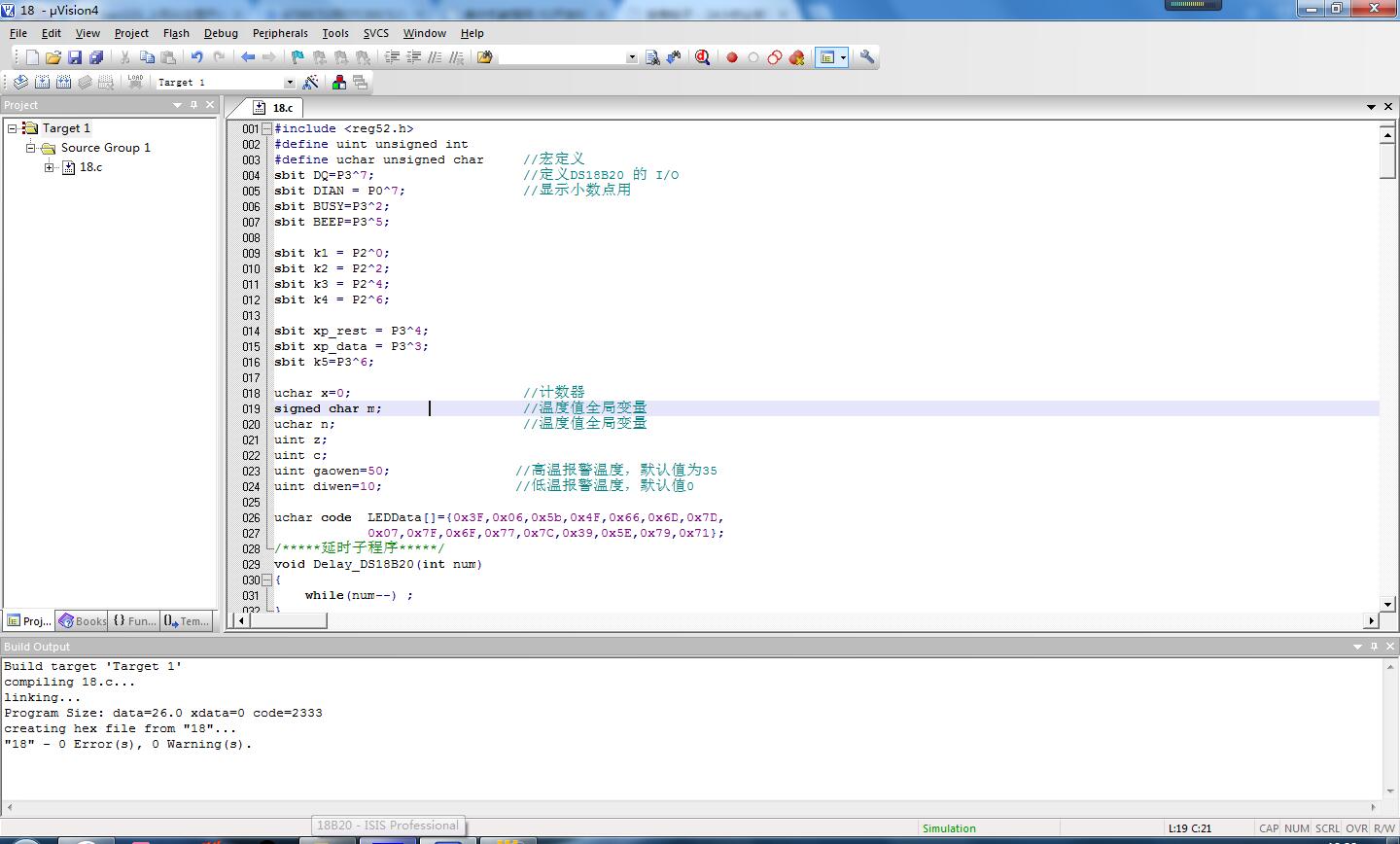Navigate backwards with blue left arrow
Viewport: 1400px width, 844px height.
(248, 57)
